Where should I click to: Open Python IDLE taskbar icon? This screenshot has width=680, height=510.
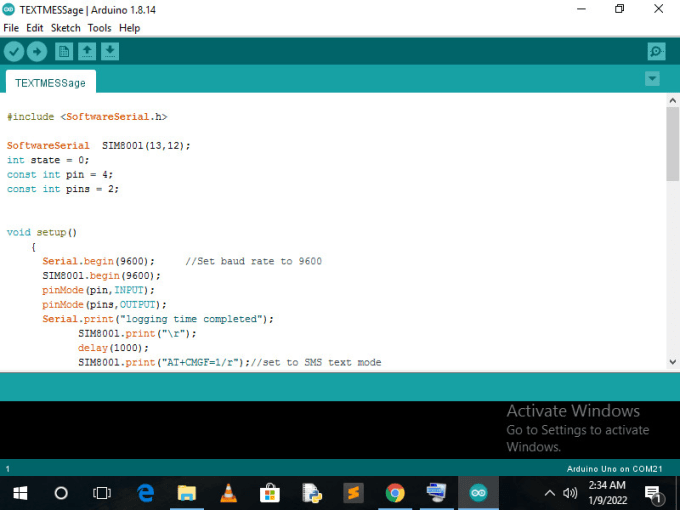tap(311, 493)
